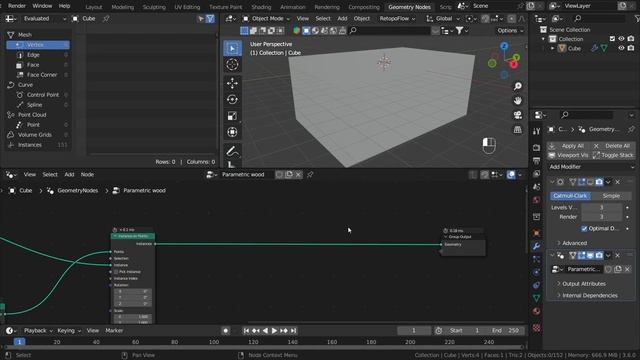Switch to the Geometry Nodes workspace tab
Viewport: 640px width, 360px height.
[409, 7]
